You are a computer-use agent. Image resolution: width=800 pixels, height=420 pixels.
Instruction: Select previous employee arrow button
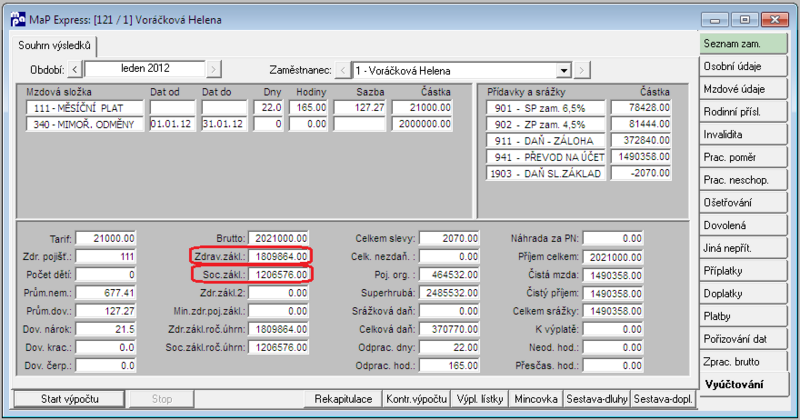click(342, 70)
